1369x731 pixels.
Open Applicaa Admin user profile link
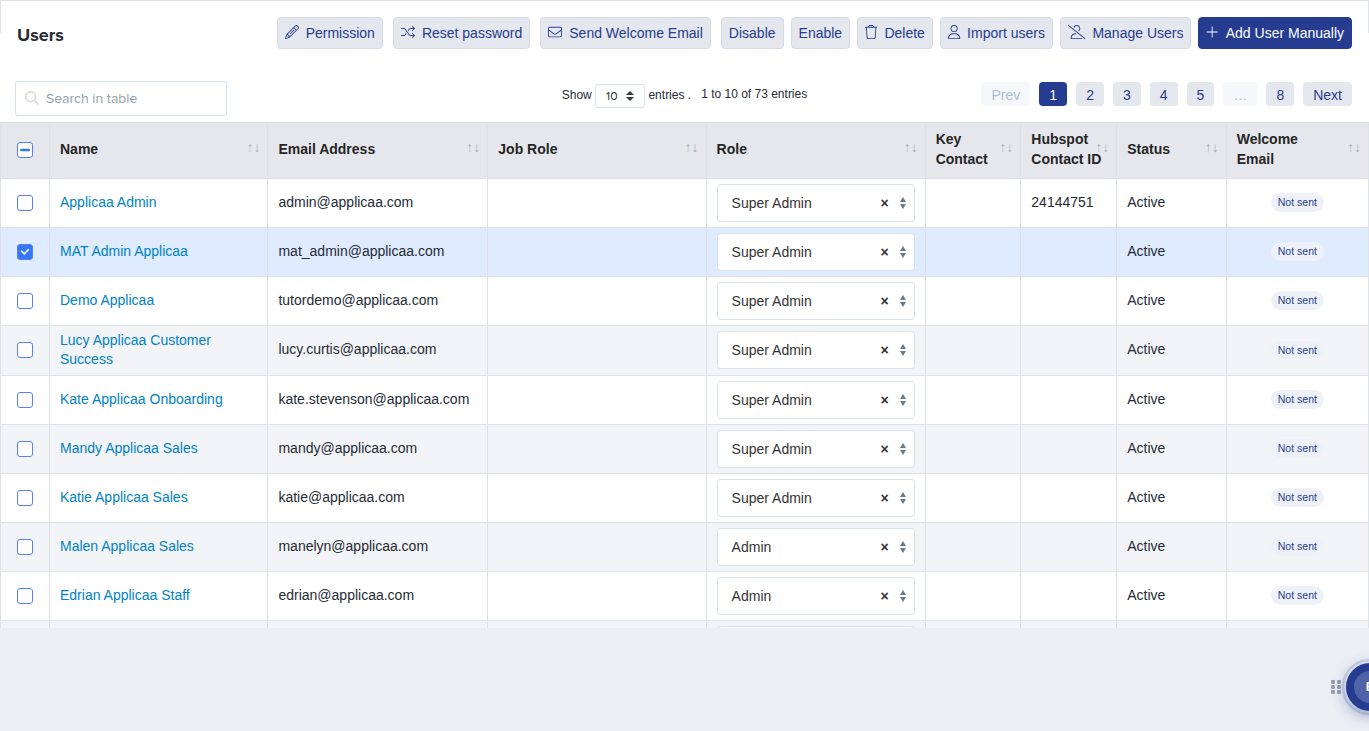click(x=108, y=202)
